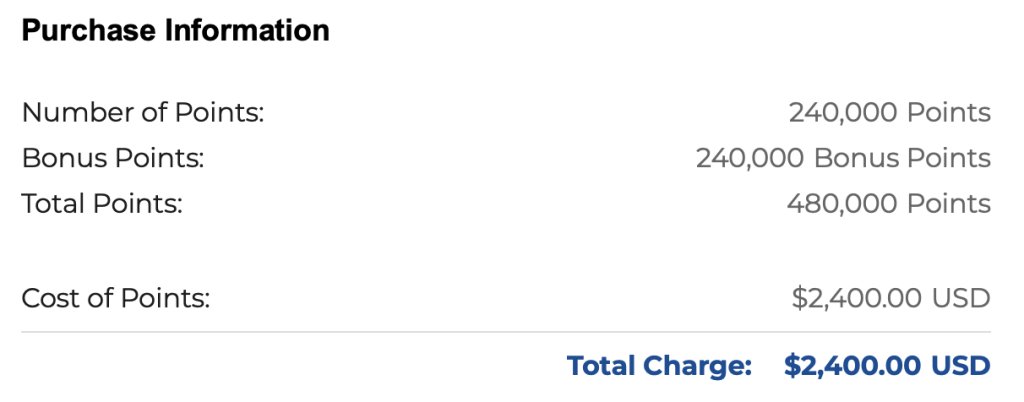
Task: Click the divider line above Total Charge
Action: [x=506, y=332]
